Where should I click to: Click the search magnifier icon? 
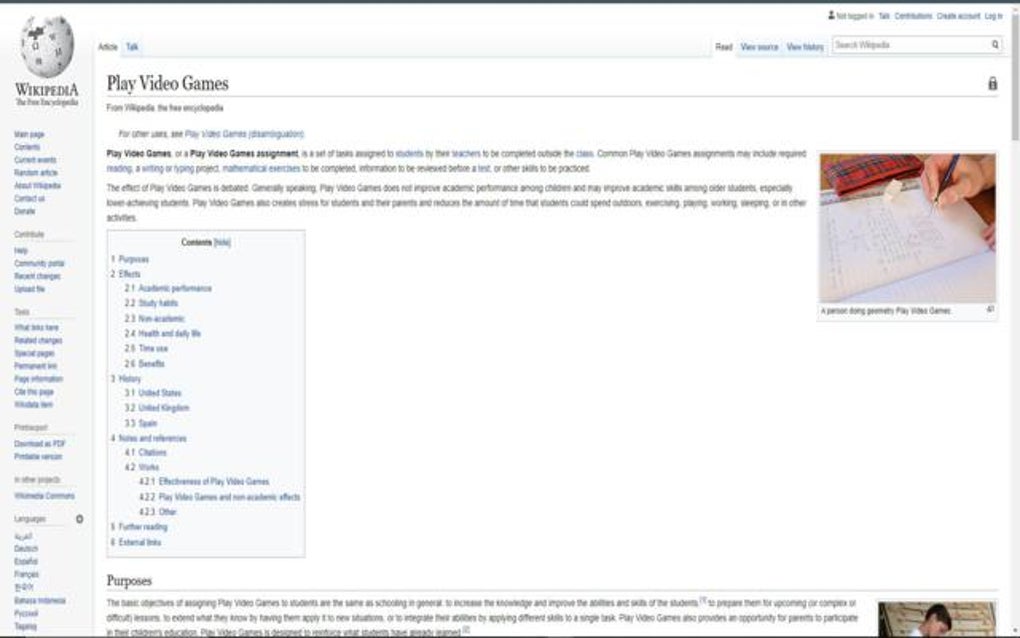[995, 45]
